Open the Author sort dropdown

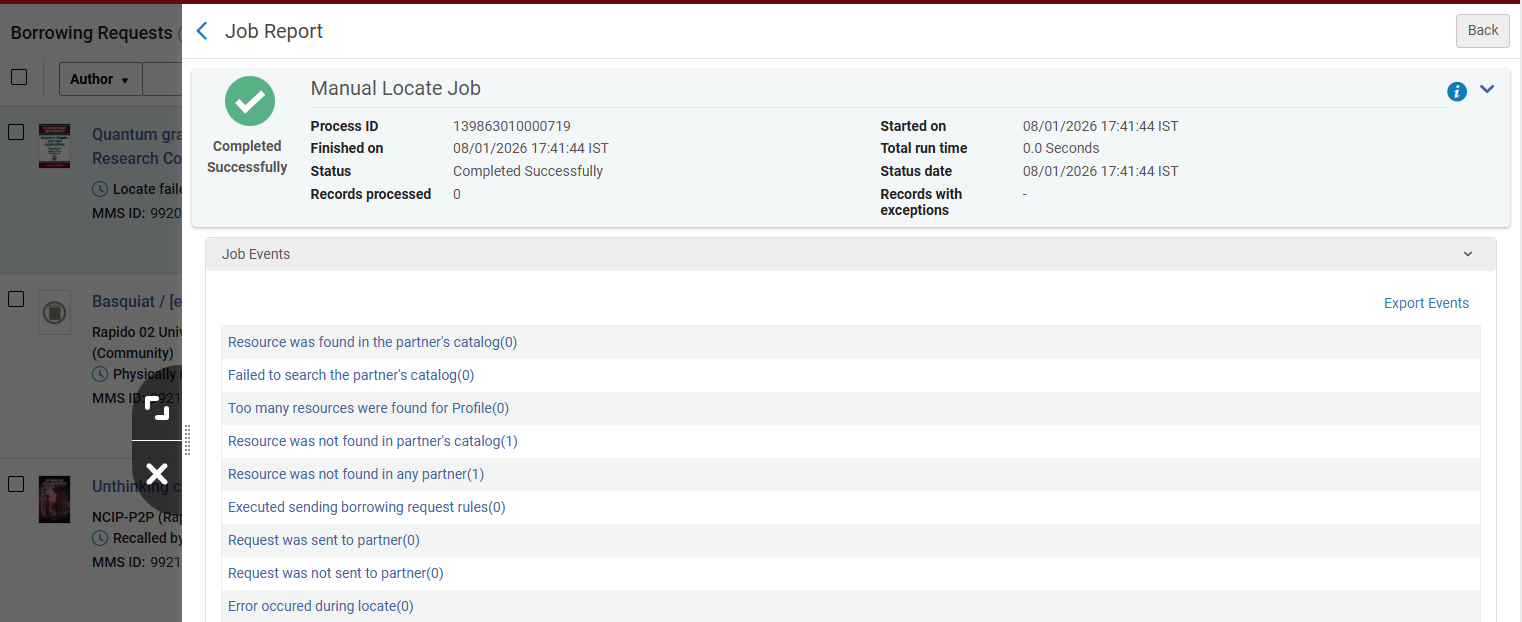click(x=100, y=79)
